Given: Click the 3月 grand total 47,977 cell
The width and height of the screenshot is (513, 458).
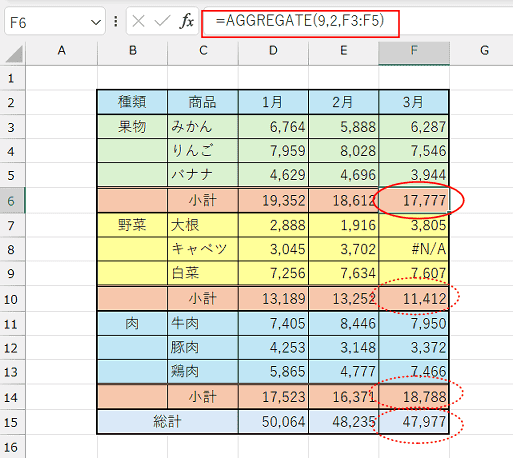Looking at the screenshot, I should [414, 422].
